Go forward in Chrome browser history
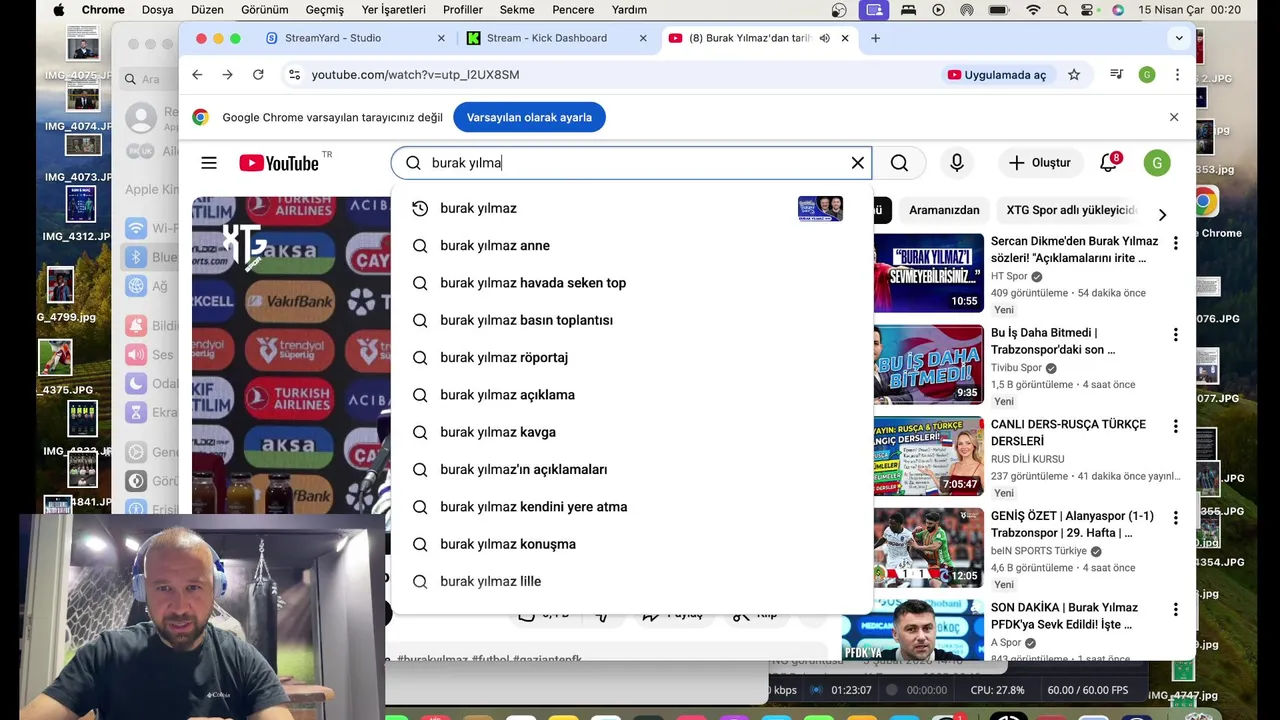Image resolution: width=1280 pixels, height=720 pixels. click(228, 75)
